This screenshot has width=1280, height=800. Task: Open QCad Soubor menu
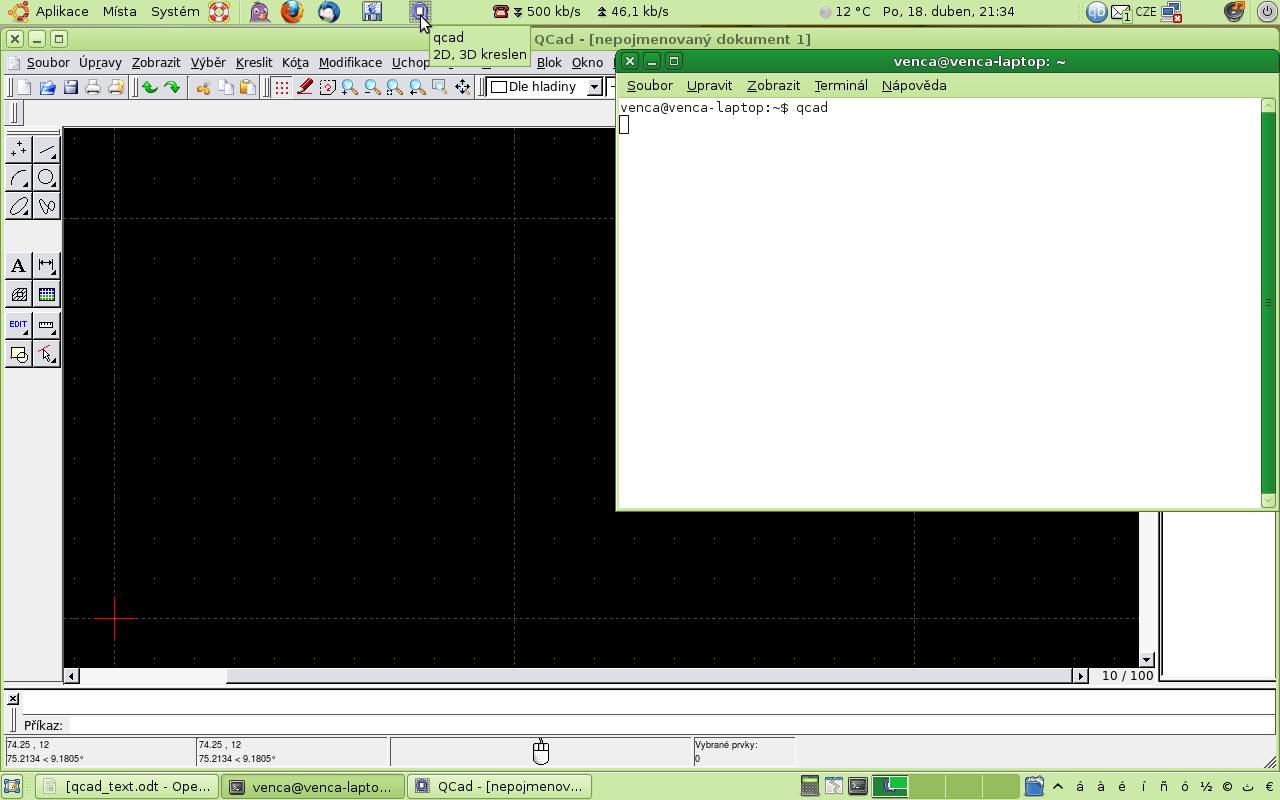[x=48, y=62]
